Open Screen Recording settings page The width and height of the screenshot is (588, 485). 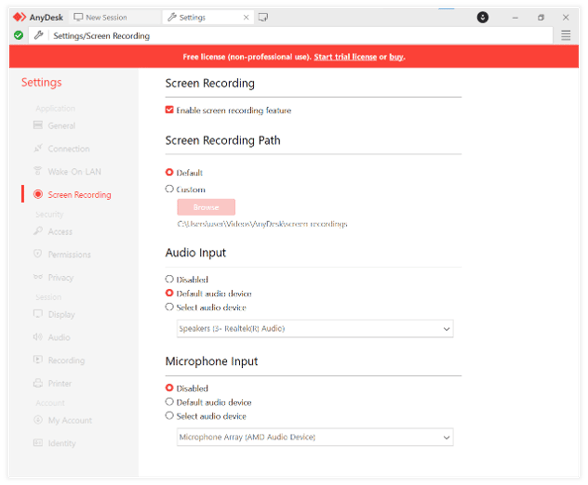(x=80, y=195)
